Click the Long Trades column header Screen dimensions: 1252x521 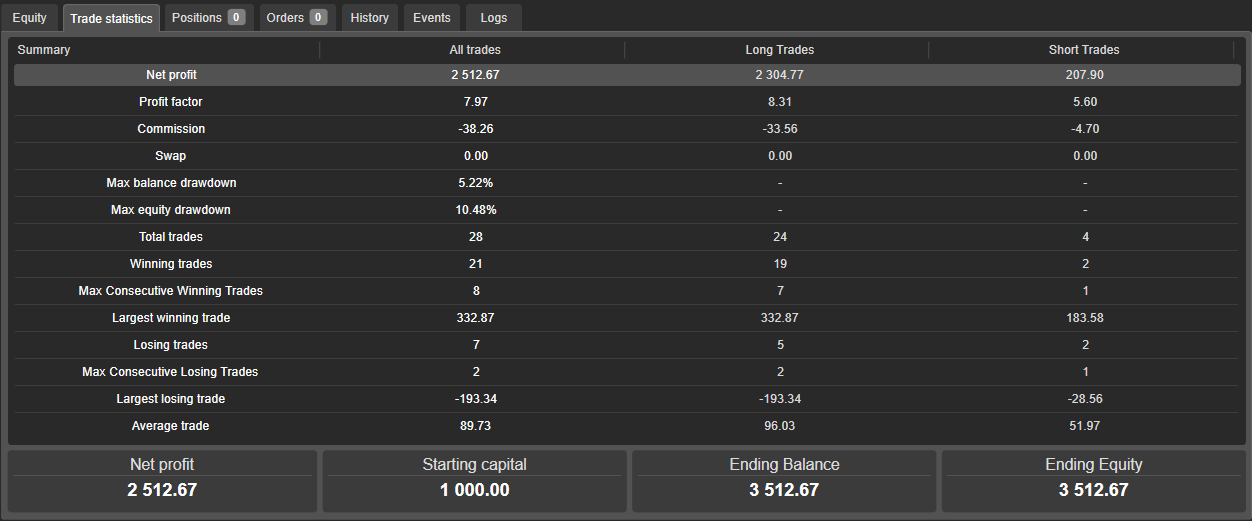point(779,50)
